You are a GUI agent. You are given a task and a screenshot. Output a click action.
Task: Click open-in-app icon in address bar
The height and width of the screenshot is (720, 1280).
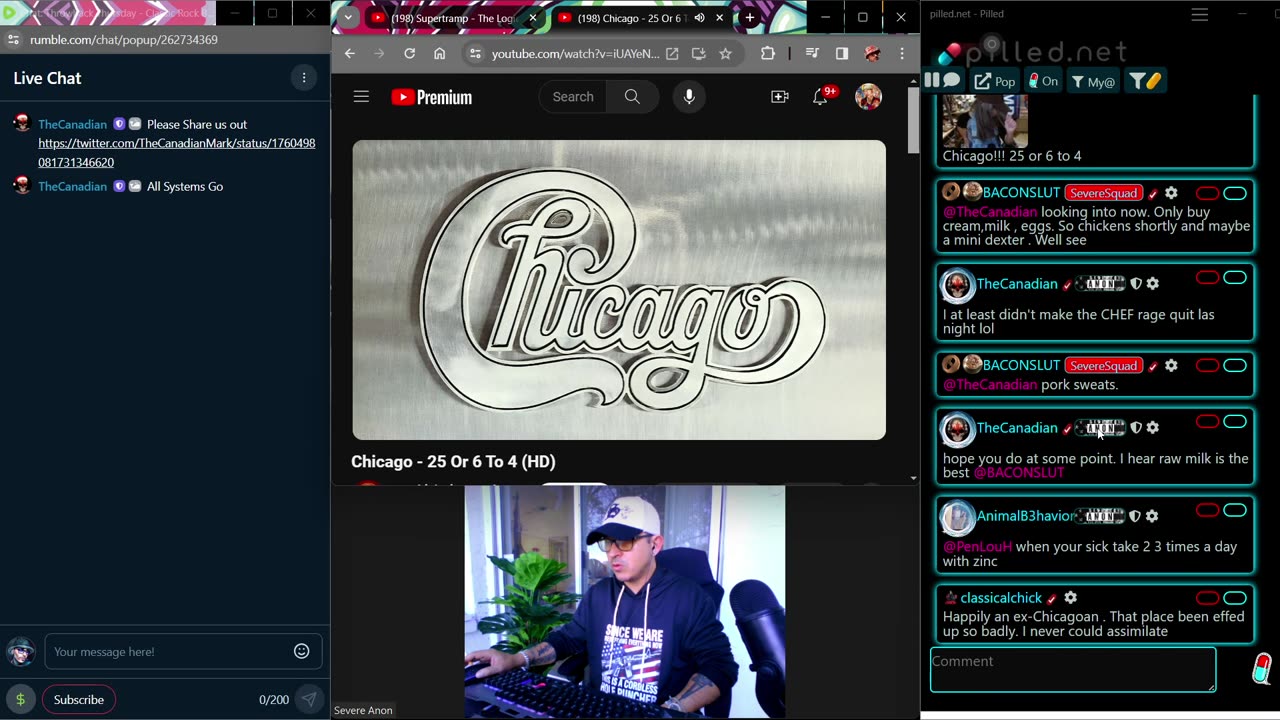[x=672, y=54]
